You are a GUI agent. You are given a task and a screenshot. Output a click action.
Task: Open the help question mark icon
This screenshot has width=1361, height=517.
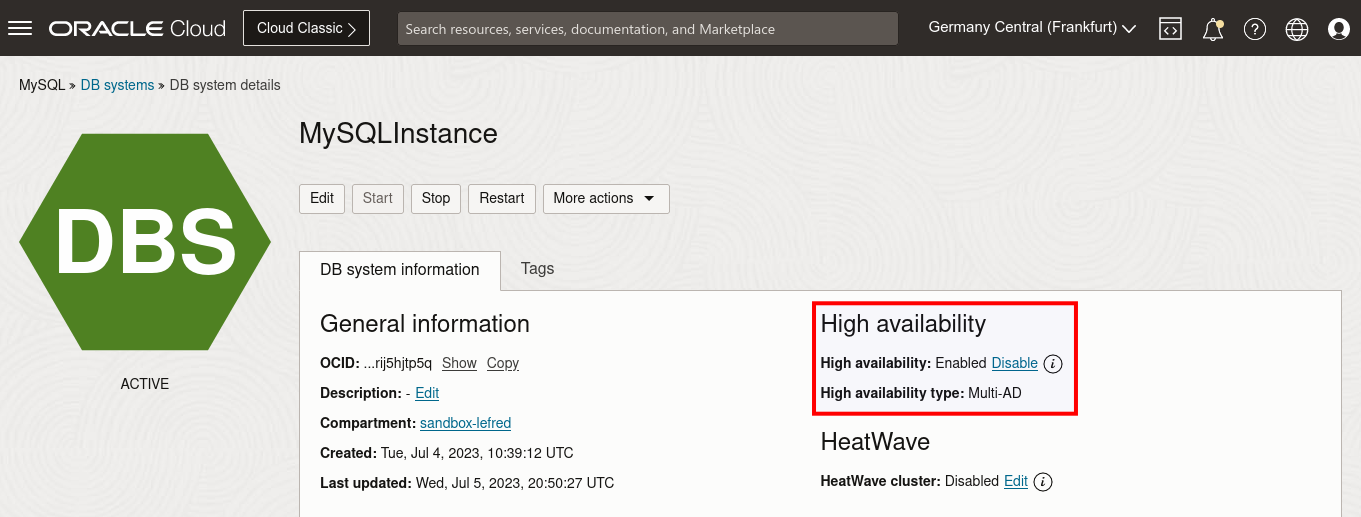pyautogui.click(x=1255, y=29)
